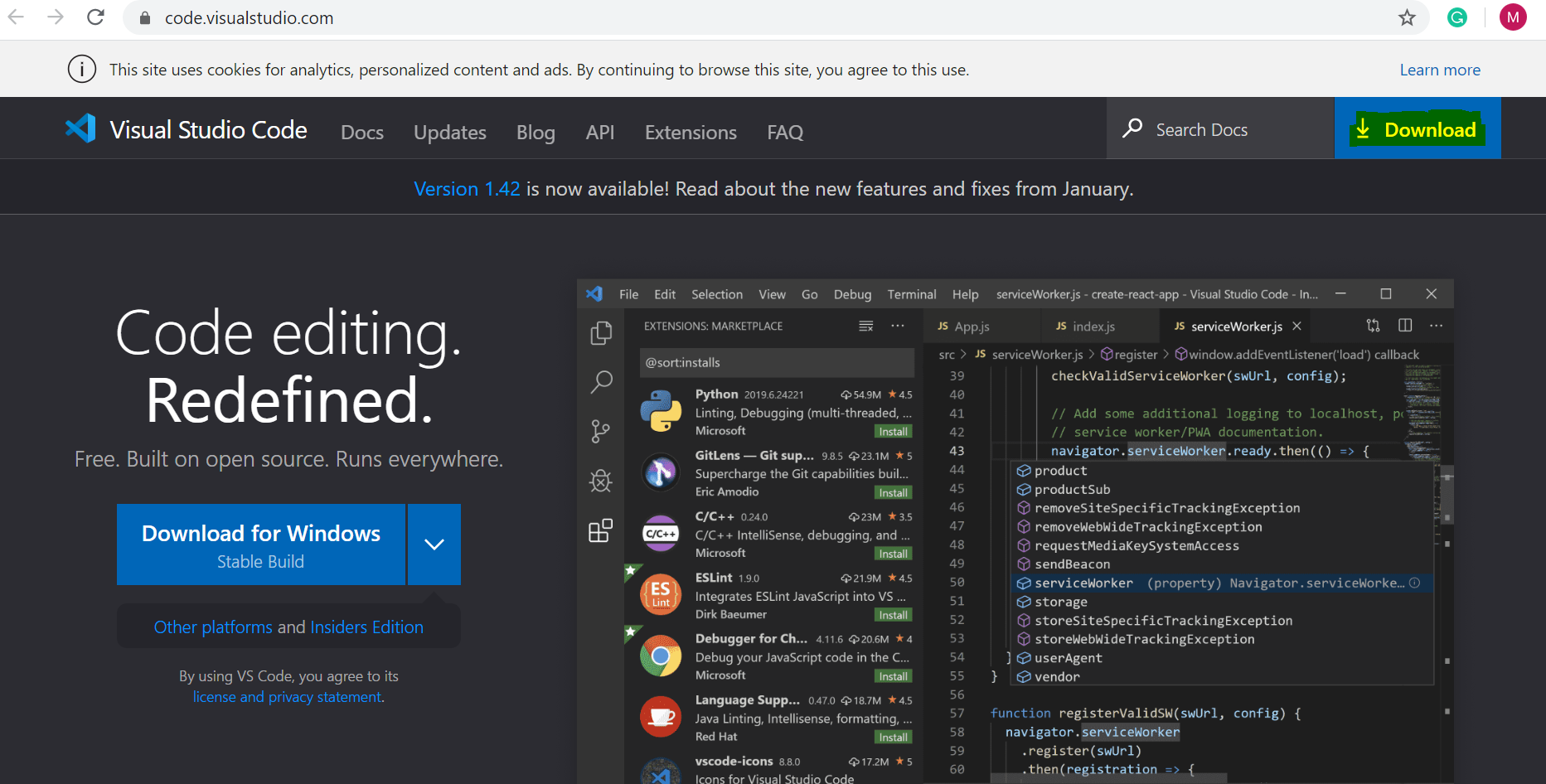This screenshot has height=784, width=1546.
Task: Open Source Control icon in activity bar
Action: [x=601, y=431]
